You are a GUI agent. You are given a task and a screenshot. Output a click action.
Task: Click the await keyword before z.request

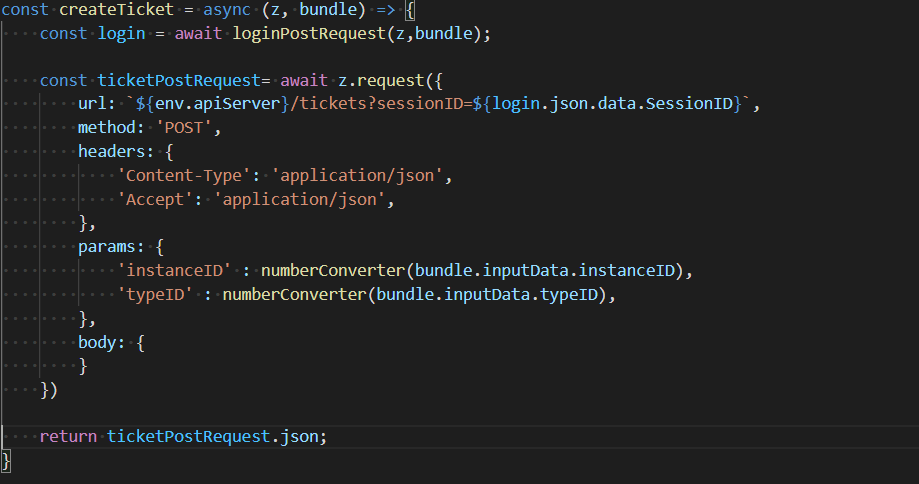(x=304, y=80)
